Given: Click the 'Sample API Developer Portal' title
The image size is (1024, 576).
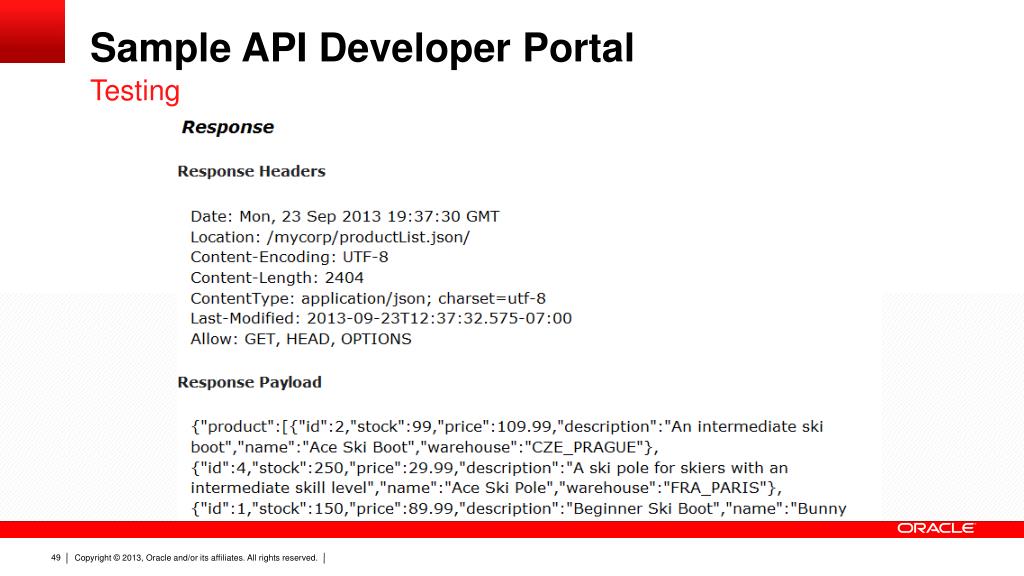Looking at the screenshot, I should click(362, 48).
